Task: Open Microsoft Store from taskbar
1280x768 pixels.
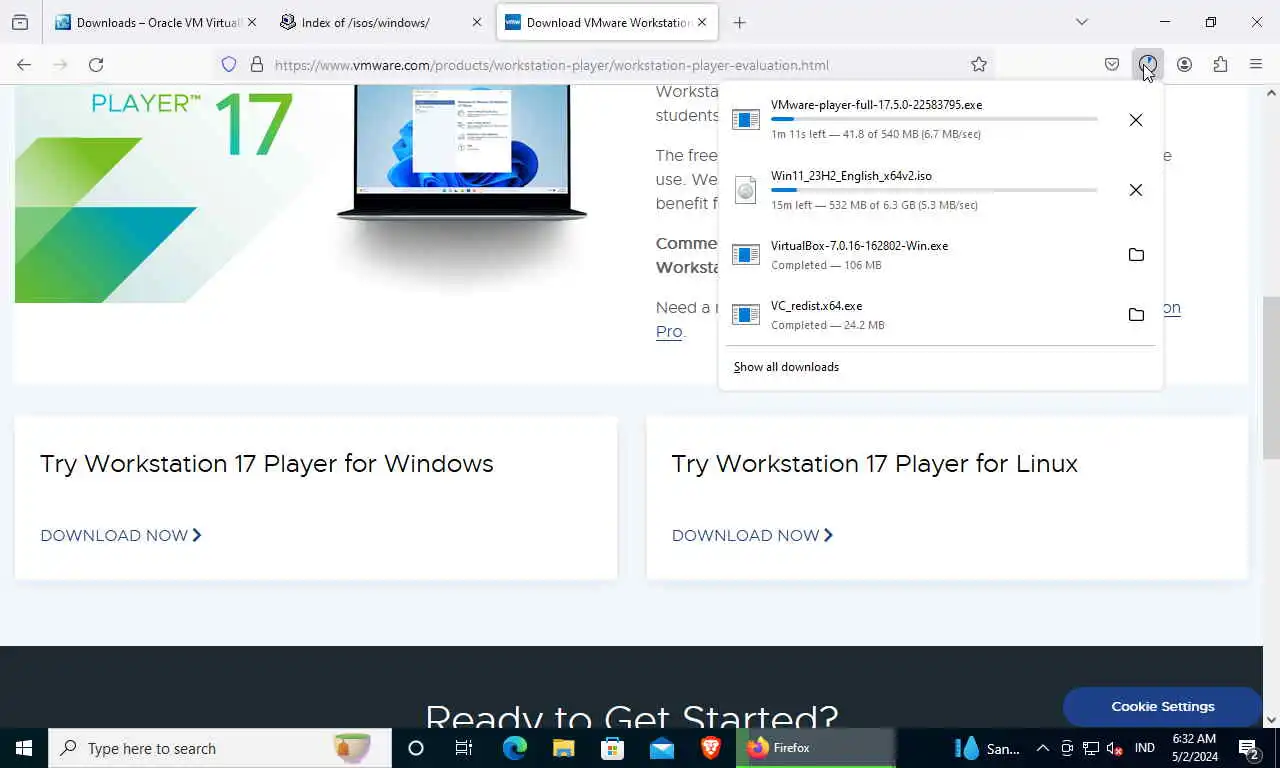Action: pos(613,748)
